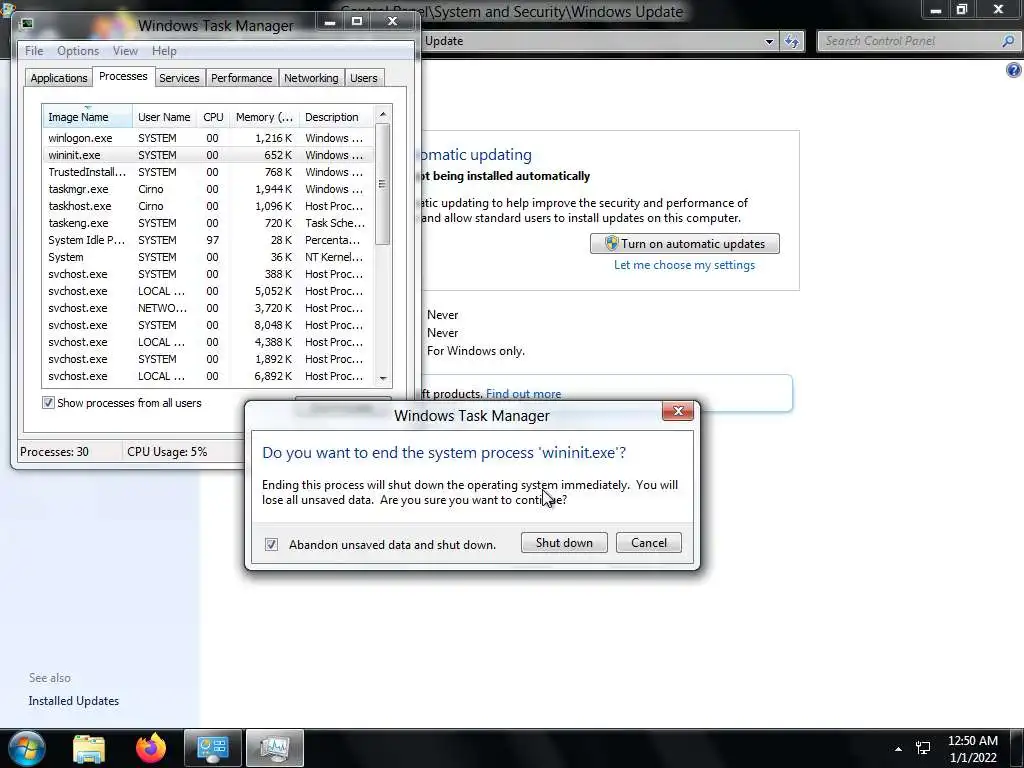Select the wininit.exe process row
The height and width of the screenshot is (768, 1024).
tap(209, 155)
